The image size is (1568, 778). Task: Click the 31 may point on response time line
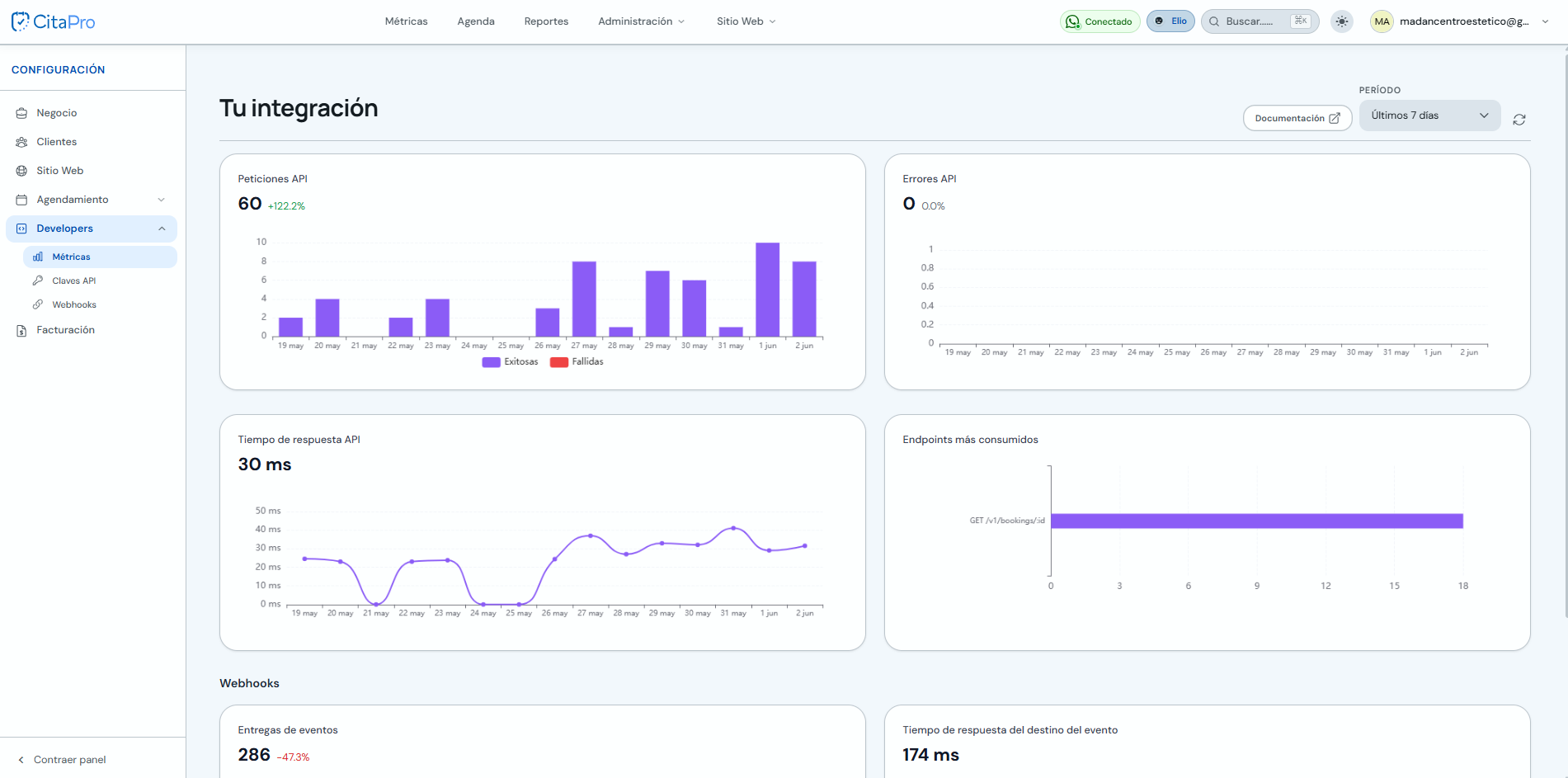click(733, 528)
